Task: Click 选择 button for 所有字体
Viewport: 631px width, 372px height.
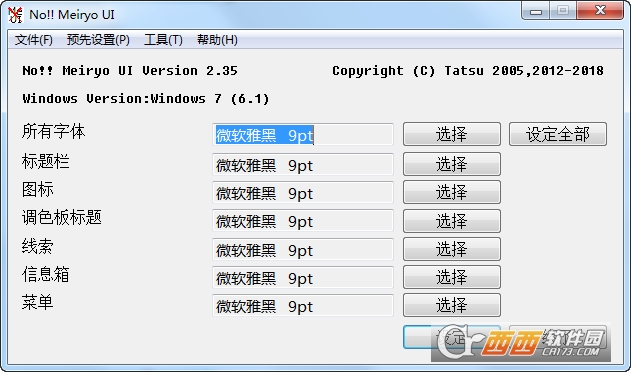Action: [452, 134]
